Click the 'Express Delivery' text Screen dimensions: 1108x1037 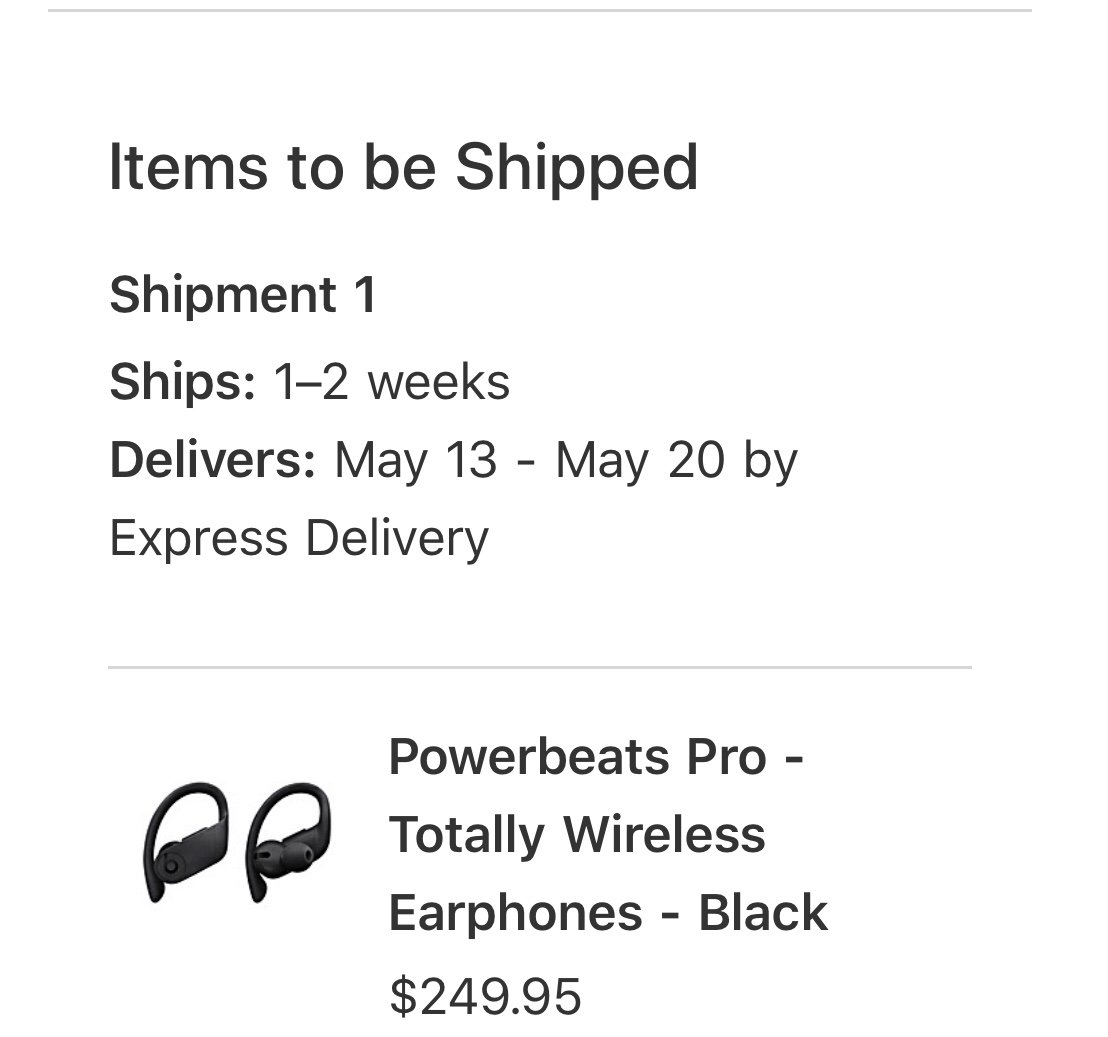(299, 538)
